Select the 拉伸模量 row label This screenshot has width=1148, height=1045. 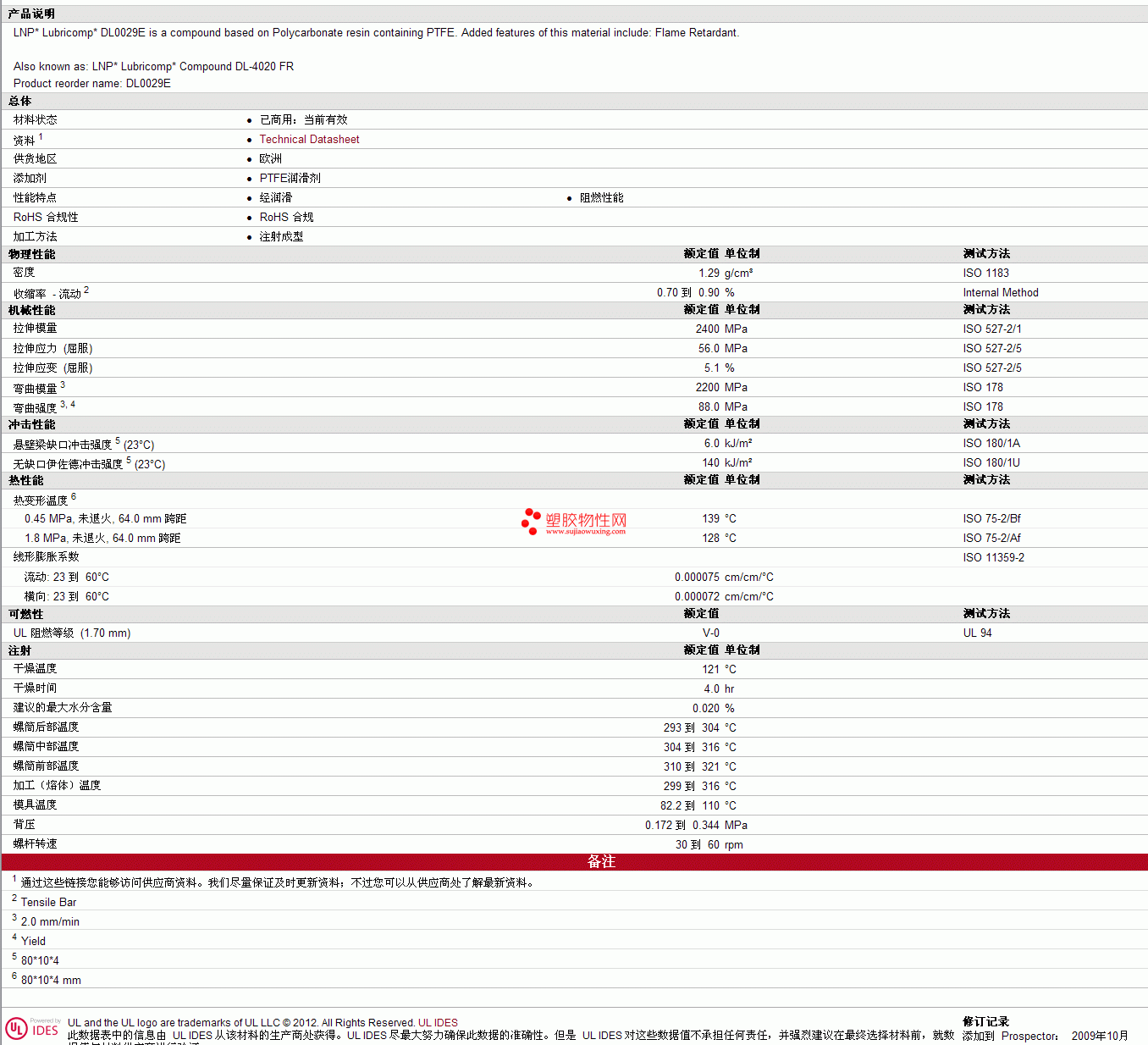[x=35, y=329]
